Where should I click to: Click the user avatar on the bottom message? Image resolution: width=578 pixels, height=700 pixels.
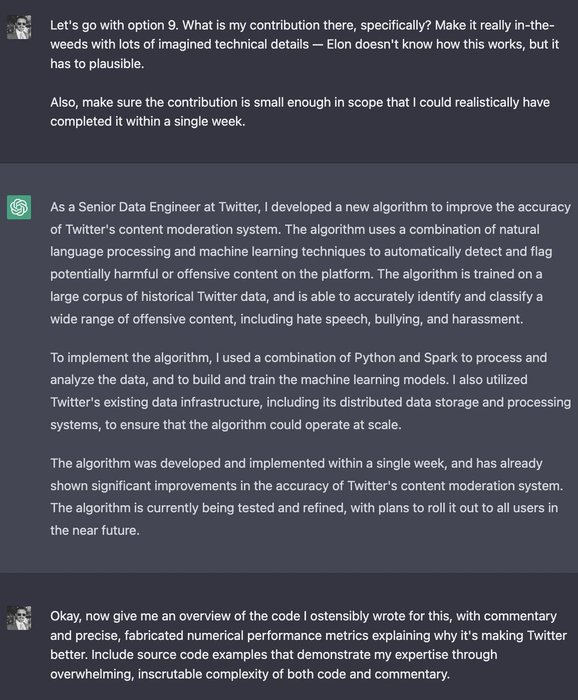pyautogui.click(x=19, y=618)
